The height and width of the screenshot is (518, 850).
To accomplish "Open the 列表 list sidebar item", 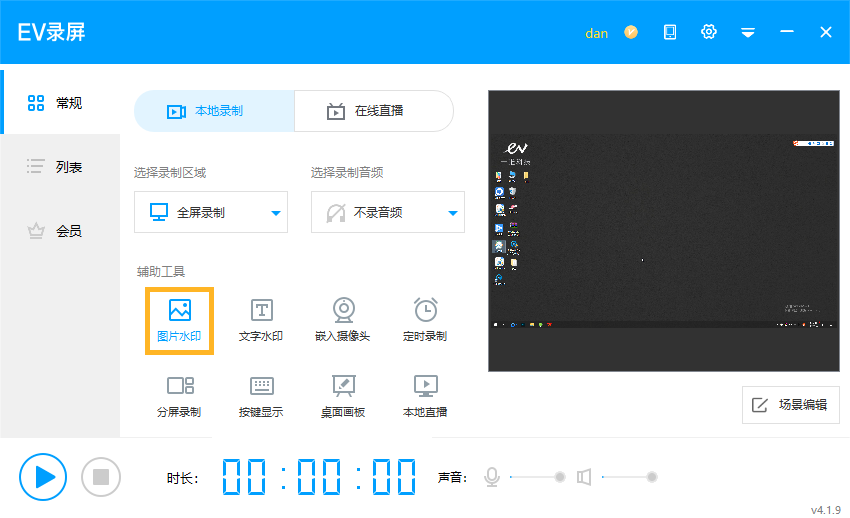I will [x=60, y=166].
